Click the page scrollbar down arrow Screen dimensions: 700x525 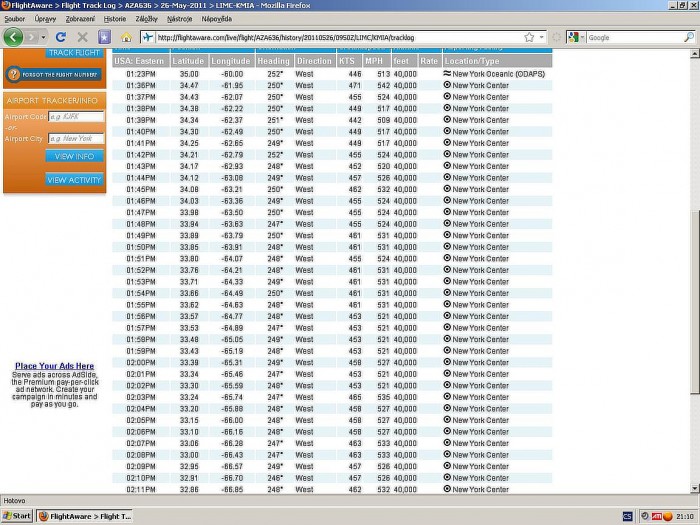[694, 488]
